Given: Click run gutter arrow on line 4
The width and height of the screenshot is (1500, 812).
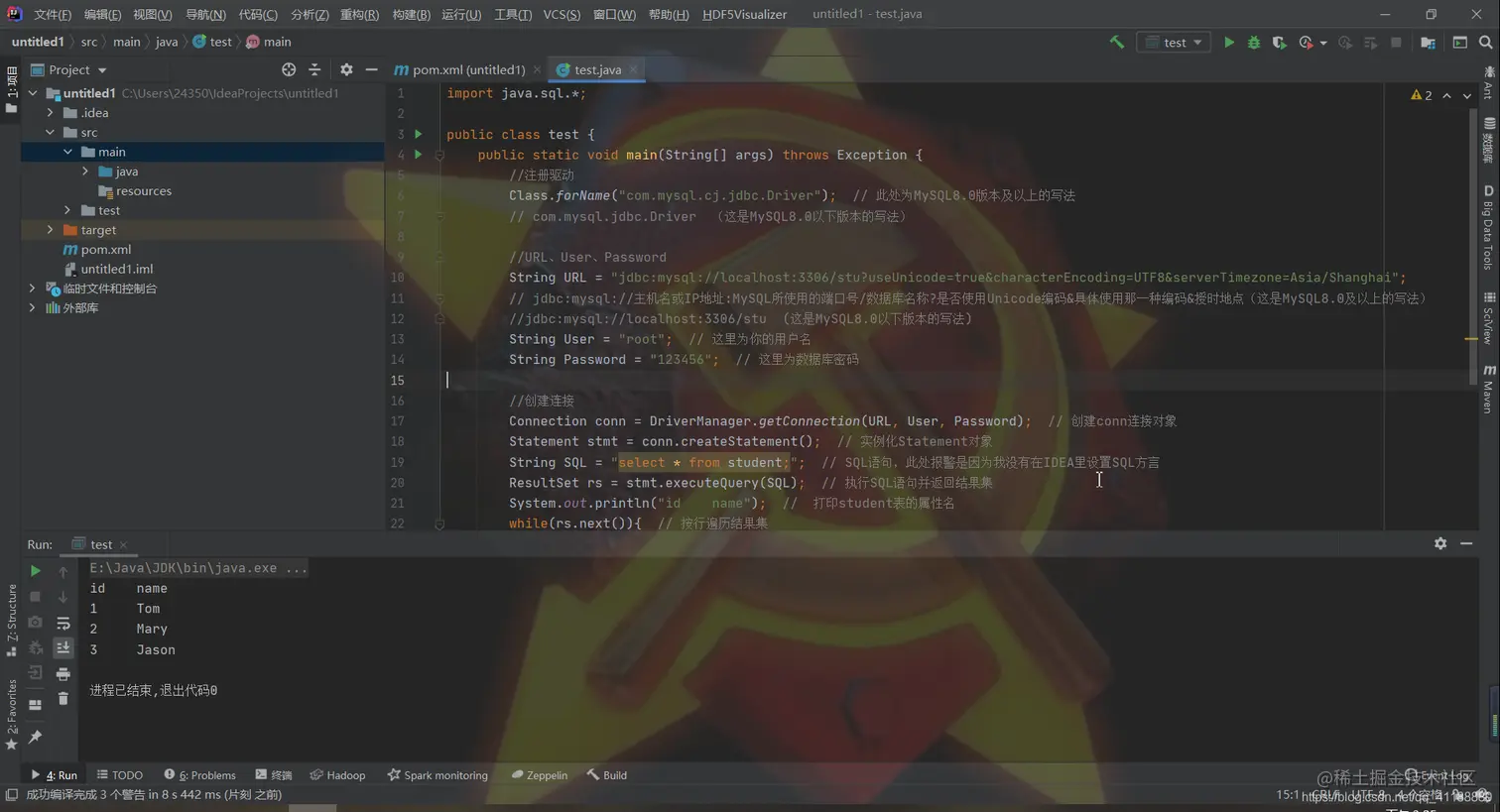Looking at the screenshot, I should [x=418, y=155].
